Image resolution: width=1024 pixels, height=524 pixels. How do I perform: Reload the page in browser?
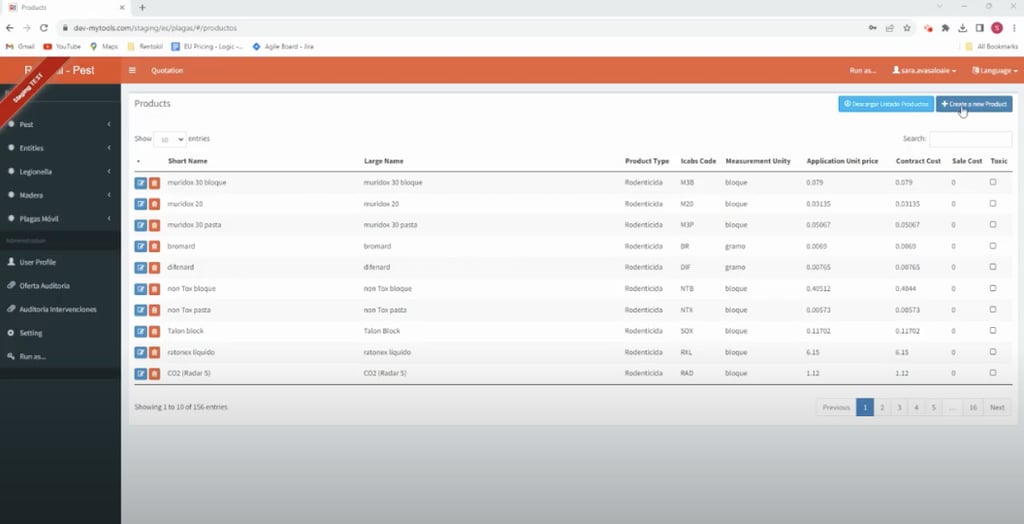point(44,28)
